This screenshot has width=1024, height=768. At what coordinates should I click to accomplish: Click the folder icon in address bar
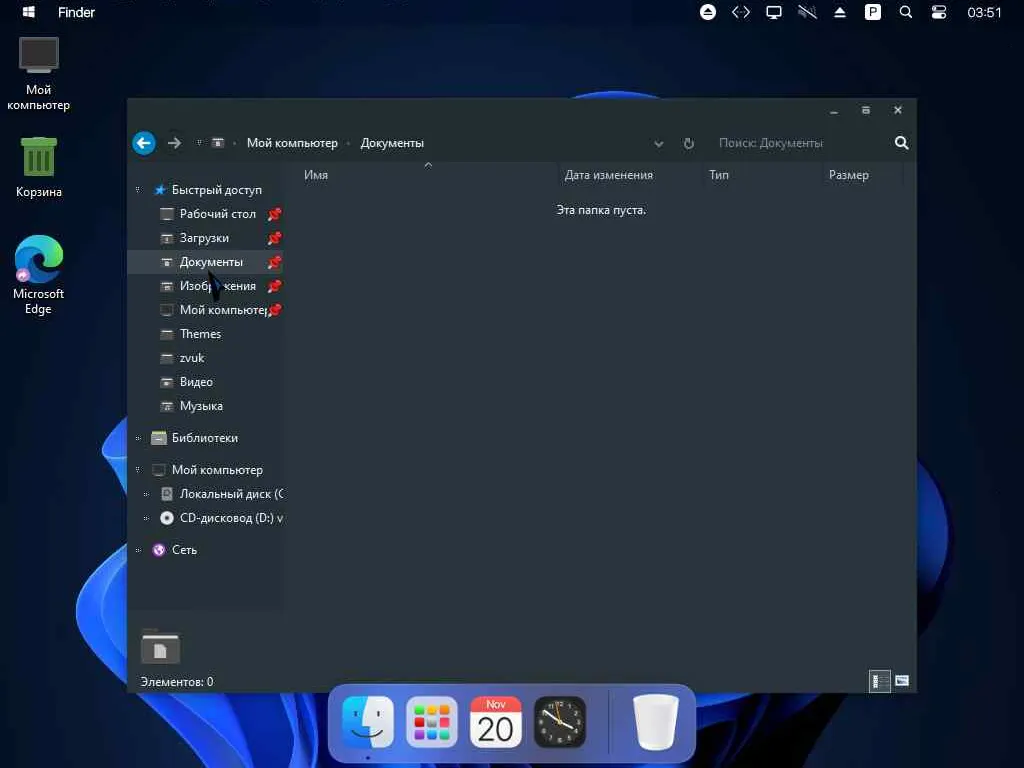218,143
